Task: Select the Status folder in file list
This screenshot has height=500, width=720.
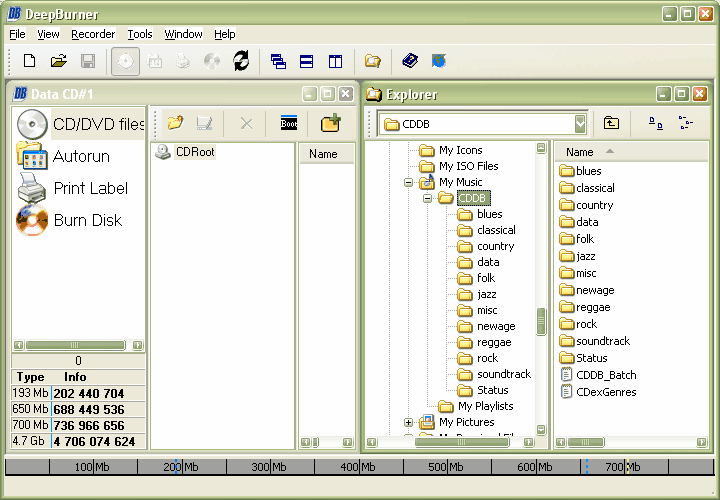Action: click(591, 358)
